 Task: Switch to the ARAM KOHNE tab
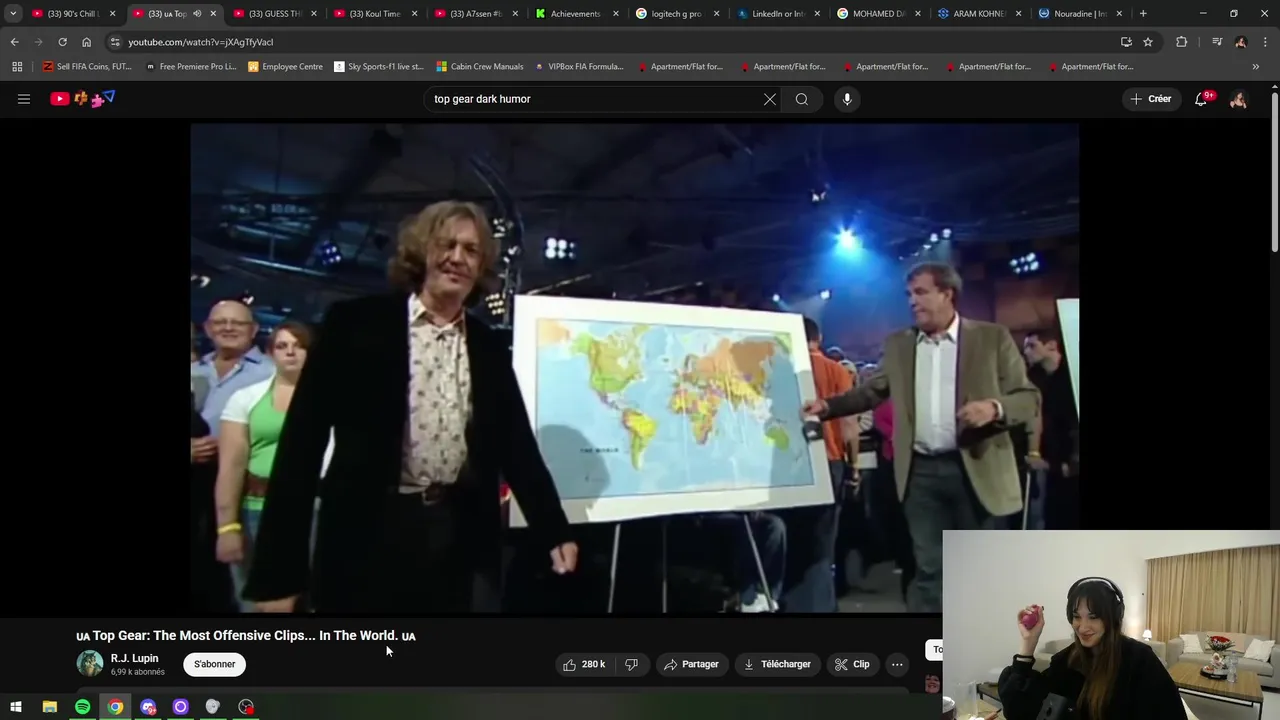click(x=978, y=14)
